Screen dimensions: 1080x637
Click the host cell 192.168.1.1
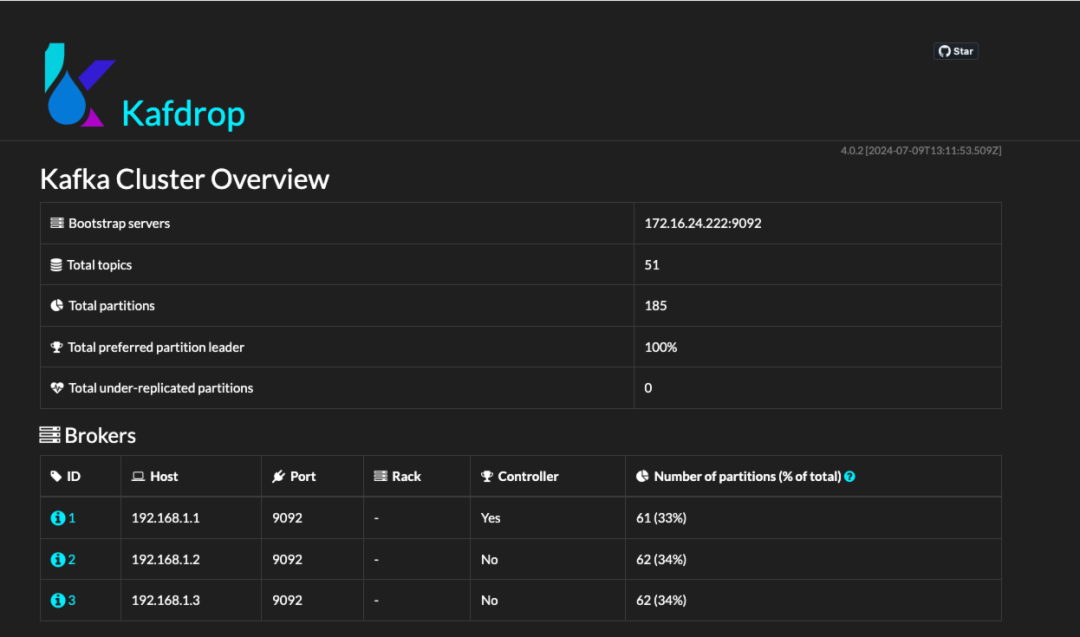tap(165, 518)
